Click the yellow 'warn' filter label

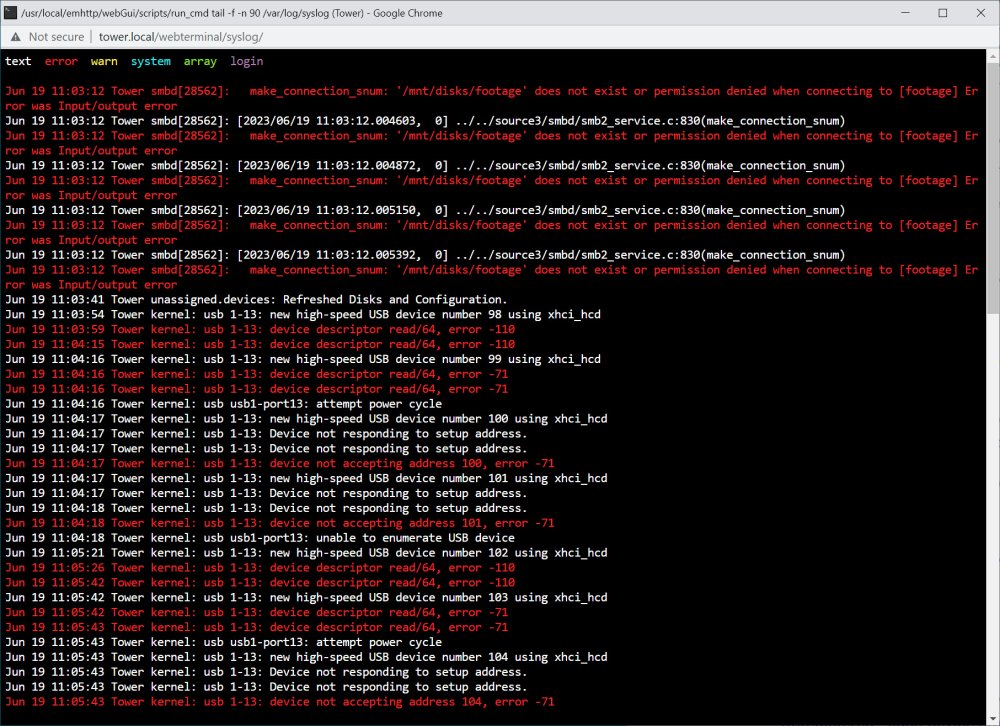tap(104, 61)
